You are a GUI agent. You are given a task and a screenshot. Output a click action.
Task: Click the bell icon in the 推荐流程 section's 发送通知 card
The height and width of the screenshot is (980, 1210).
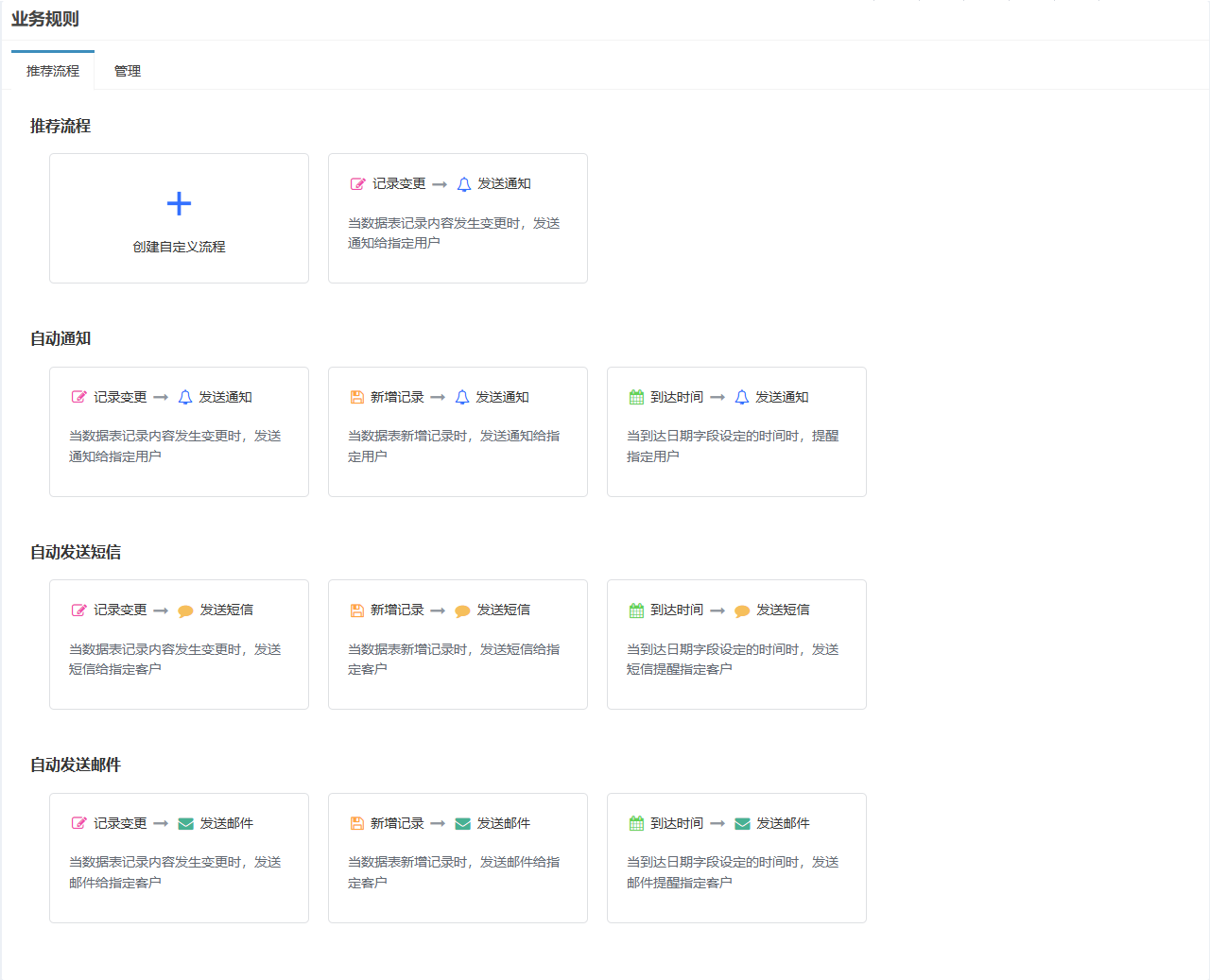(464, 184)
